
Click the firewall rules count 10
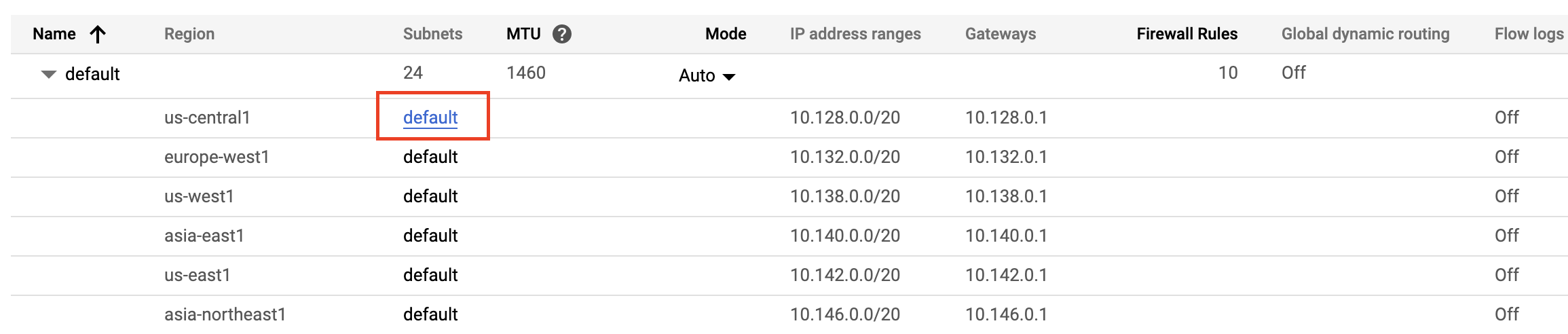1228,73
